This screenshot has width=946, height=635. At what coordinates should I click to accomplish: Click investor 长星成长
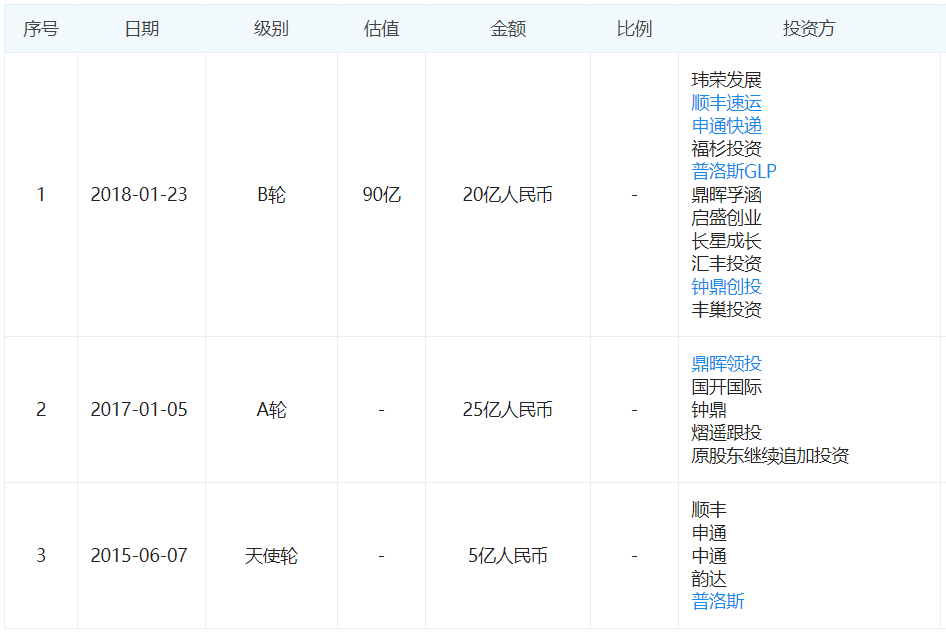tap(726, 241)
